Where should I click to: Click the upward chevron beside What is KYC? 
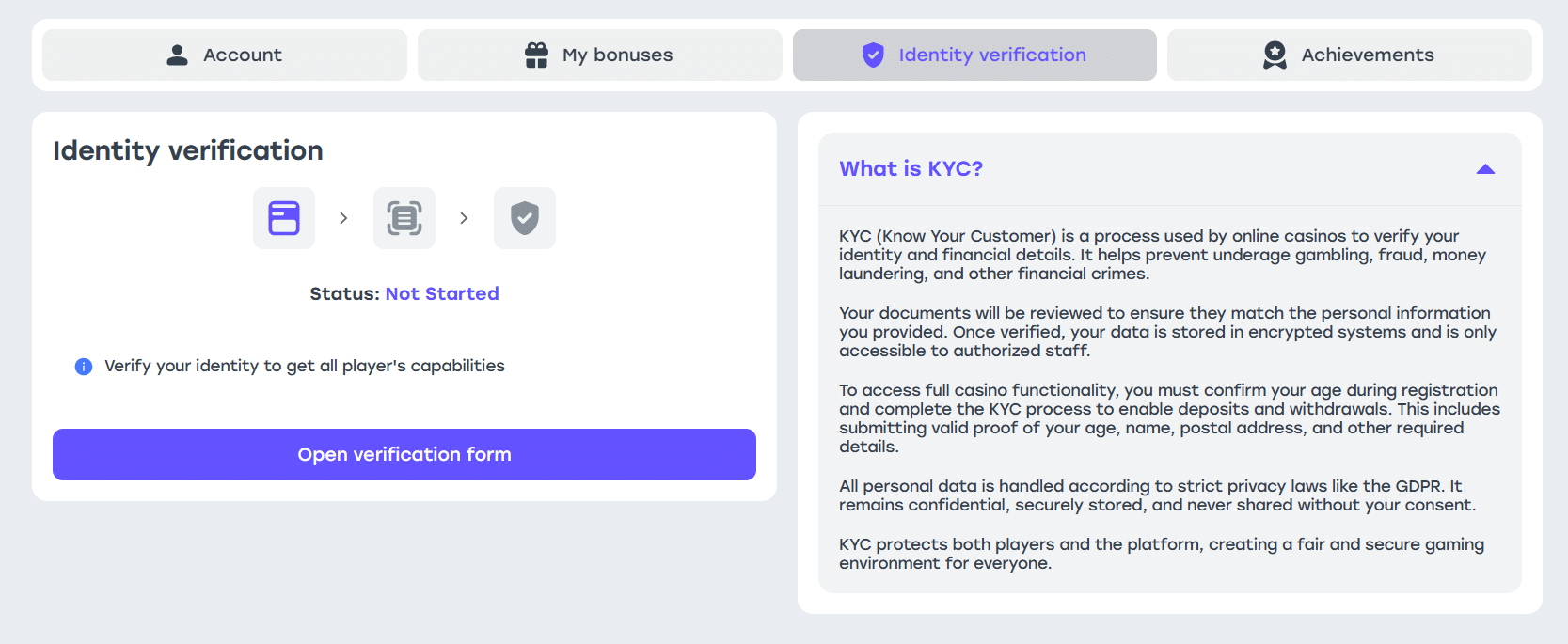1486,169
